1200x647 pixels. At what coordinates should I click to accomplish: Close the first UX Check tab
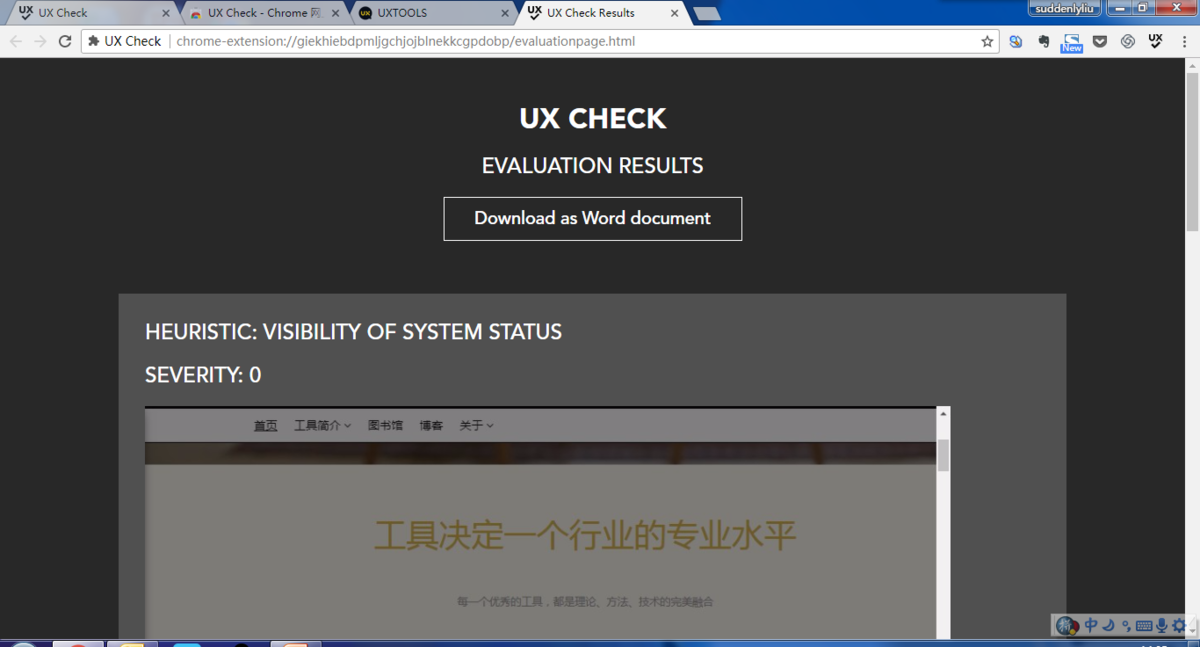pos(166,14)
